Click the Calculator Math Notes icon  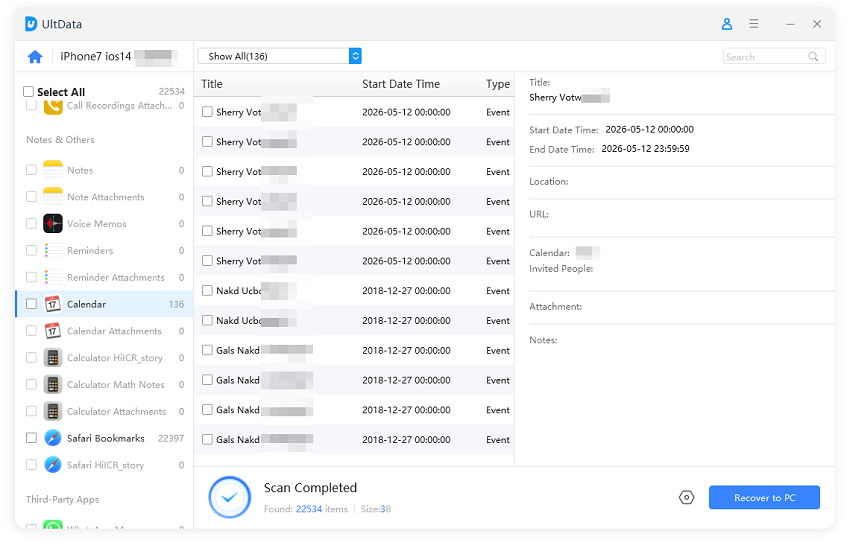53,385
